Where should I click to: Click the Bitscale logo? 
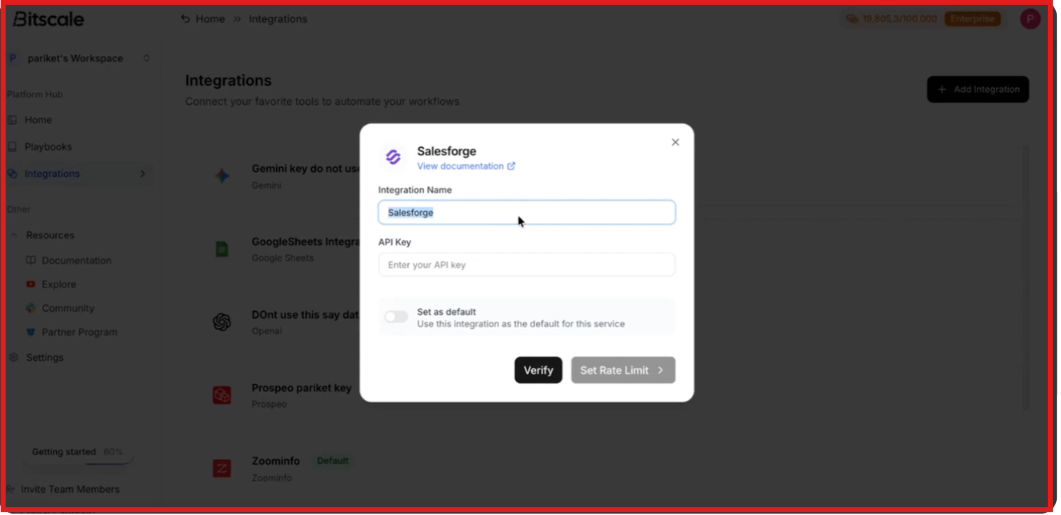(x=48, y=19)
